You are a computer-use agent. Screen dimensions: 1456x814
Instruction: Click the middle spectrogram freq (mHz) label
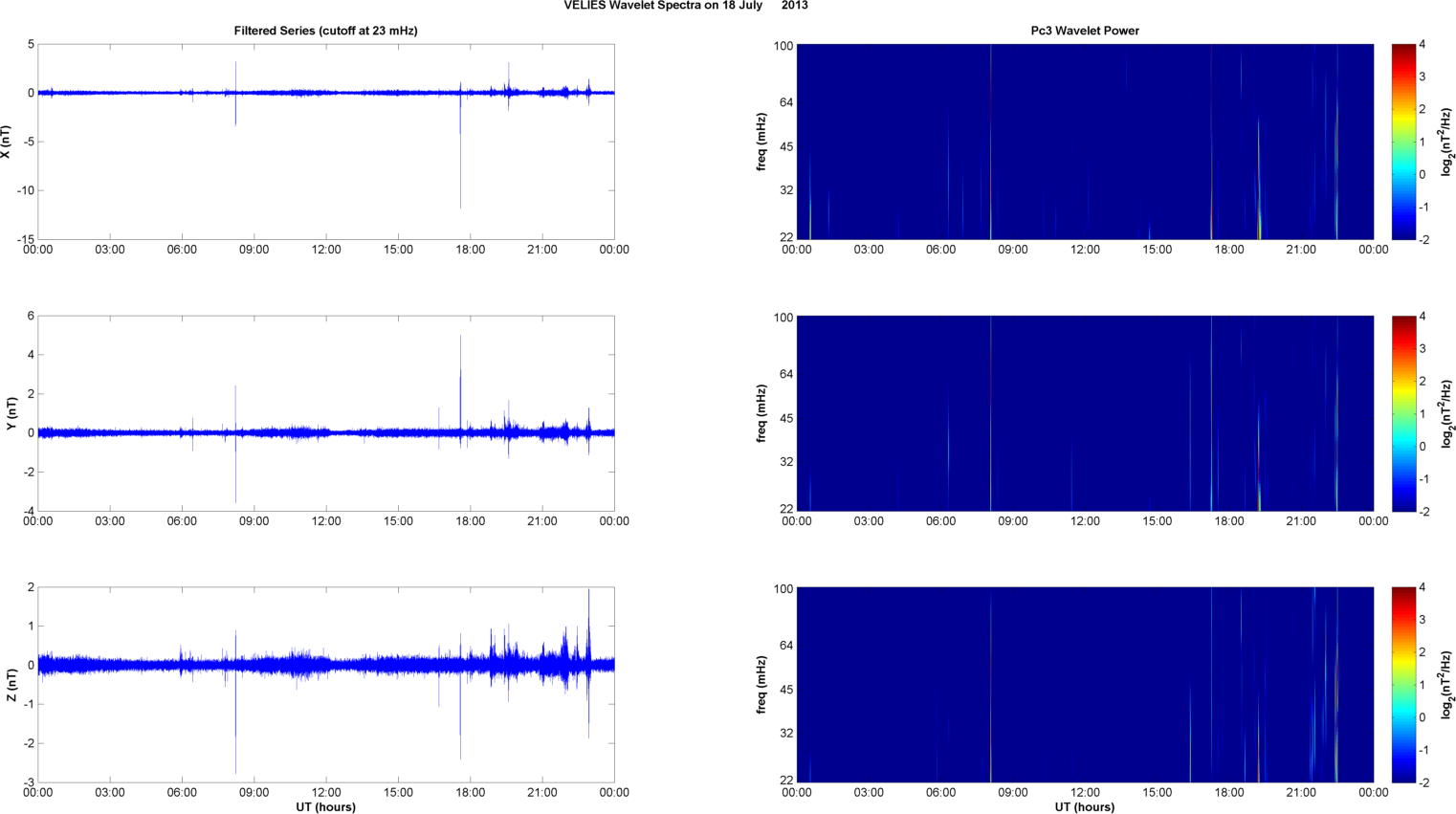(x=761, y=413)
